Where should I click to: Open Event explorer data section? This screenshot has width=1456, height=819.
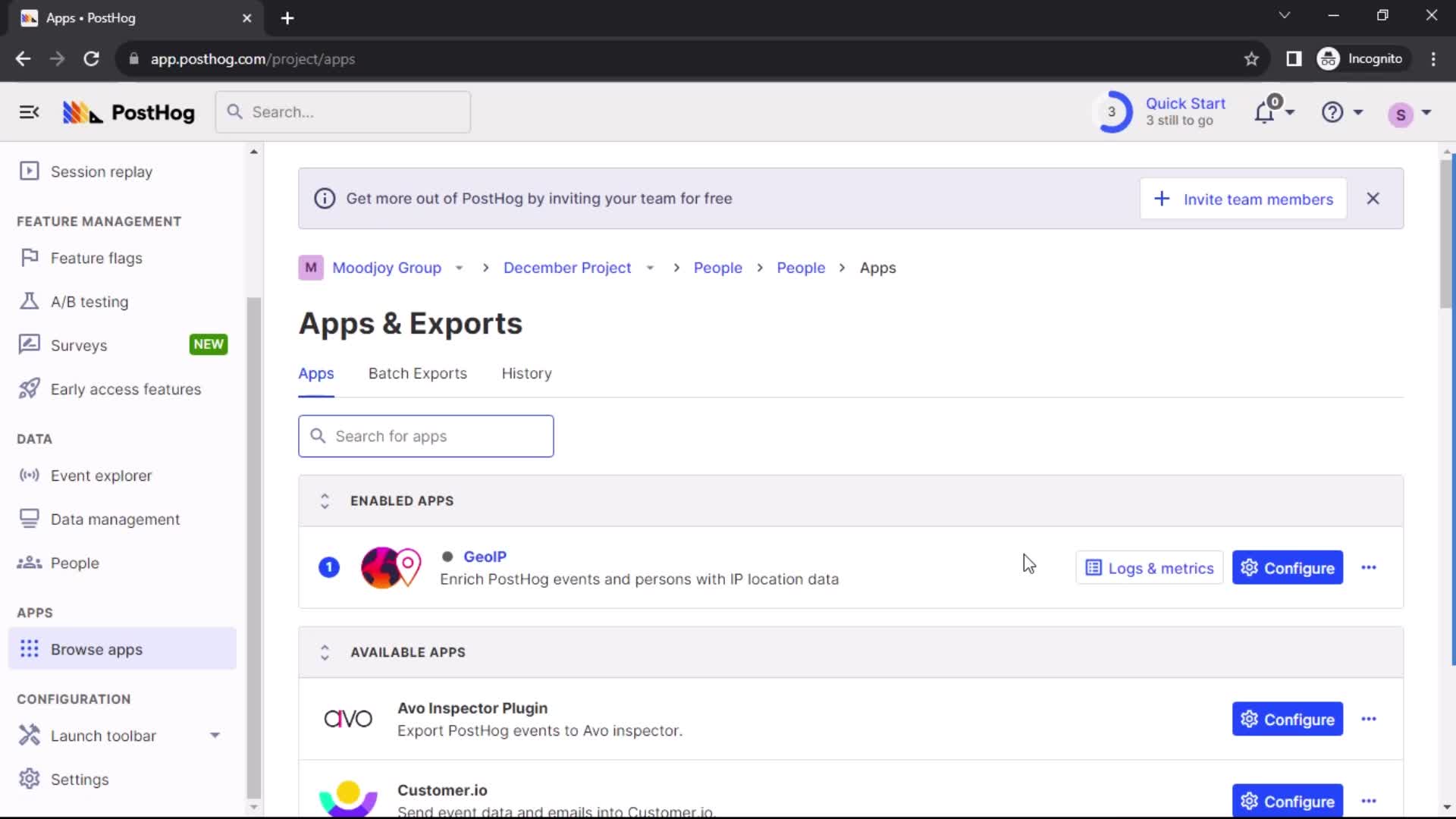(101, 475)
